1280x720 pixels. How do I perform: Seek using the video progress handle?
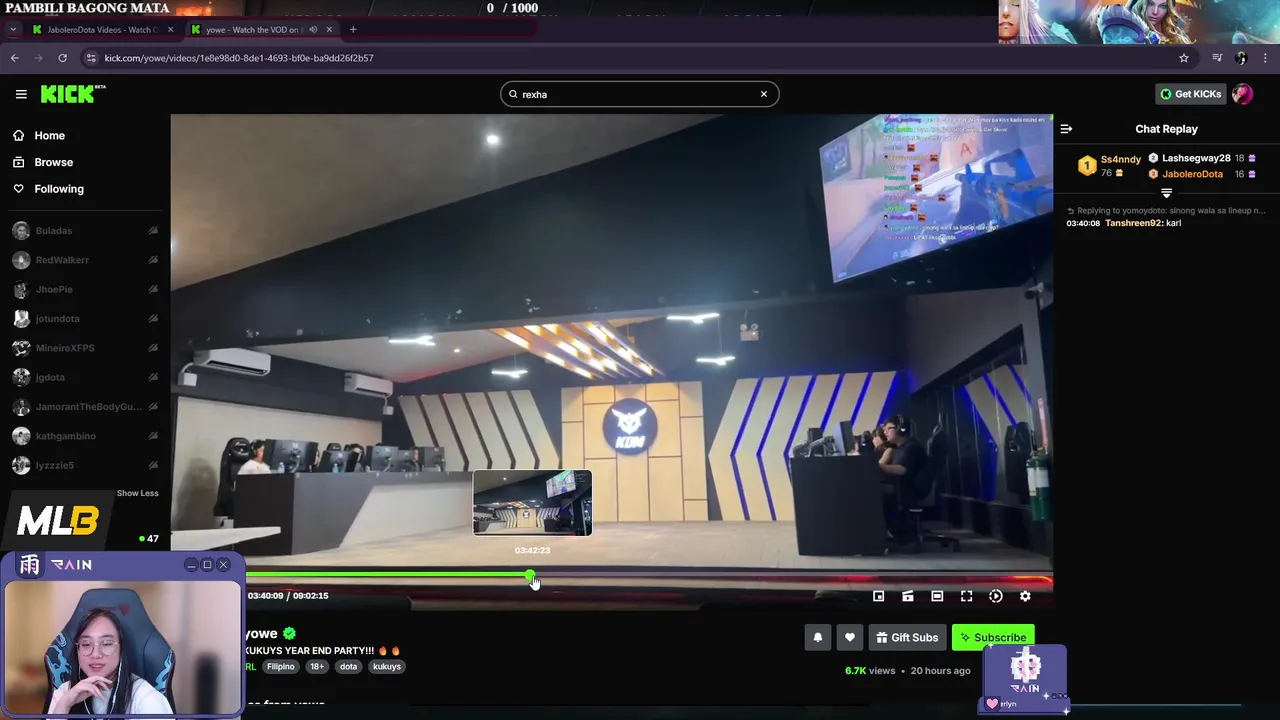[x=529, y=575]
